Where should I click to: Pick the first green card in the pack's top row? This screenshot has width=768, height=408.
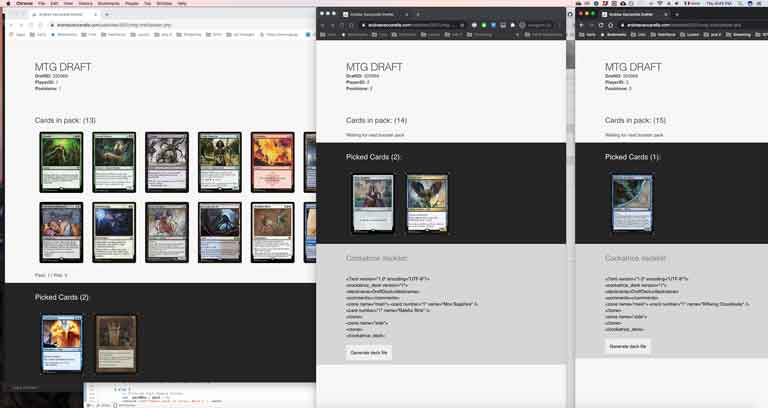61,162
